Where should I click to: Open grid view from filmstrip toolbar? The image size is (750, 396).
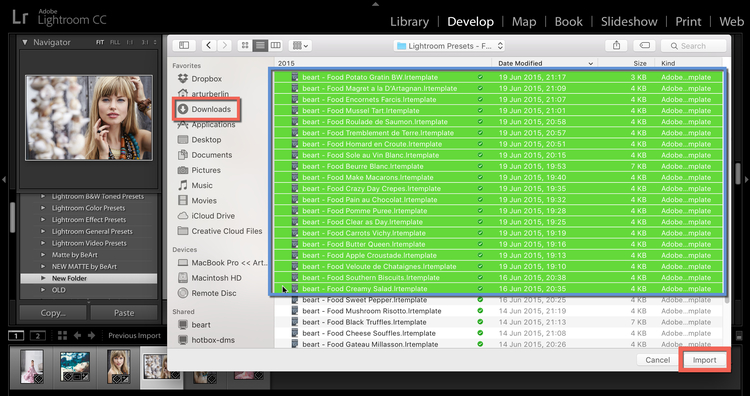[x=62, y=336]
